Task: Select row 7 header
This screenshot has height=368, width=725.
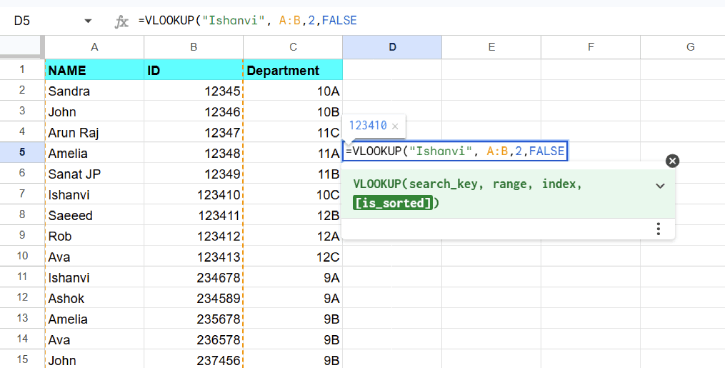Action: (22, 194)
